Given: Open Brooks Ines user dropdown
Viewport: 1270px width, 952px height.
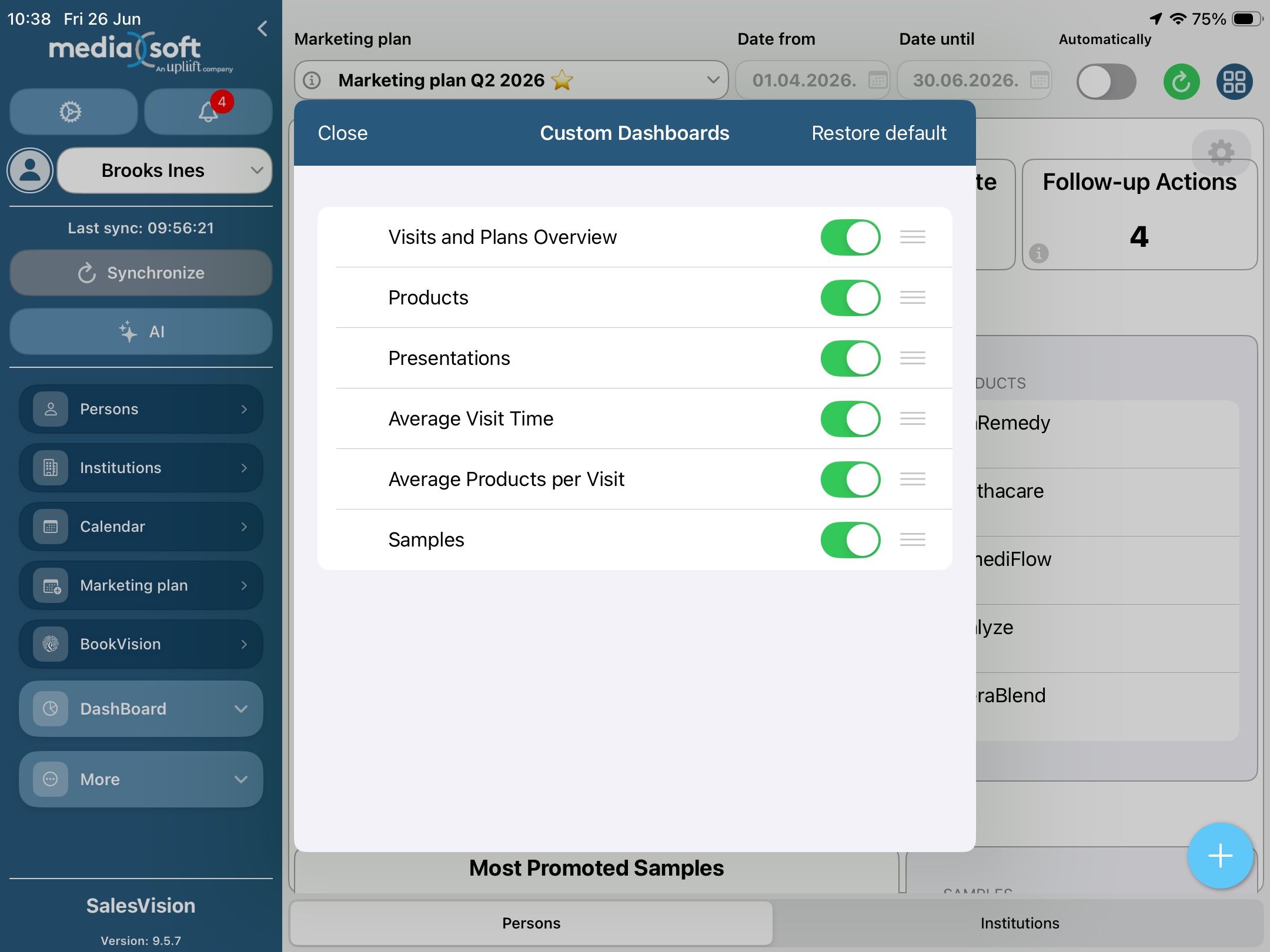Looking at the screenshot, I should 165,170.
